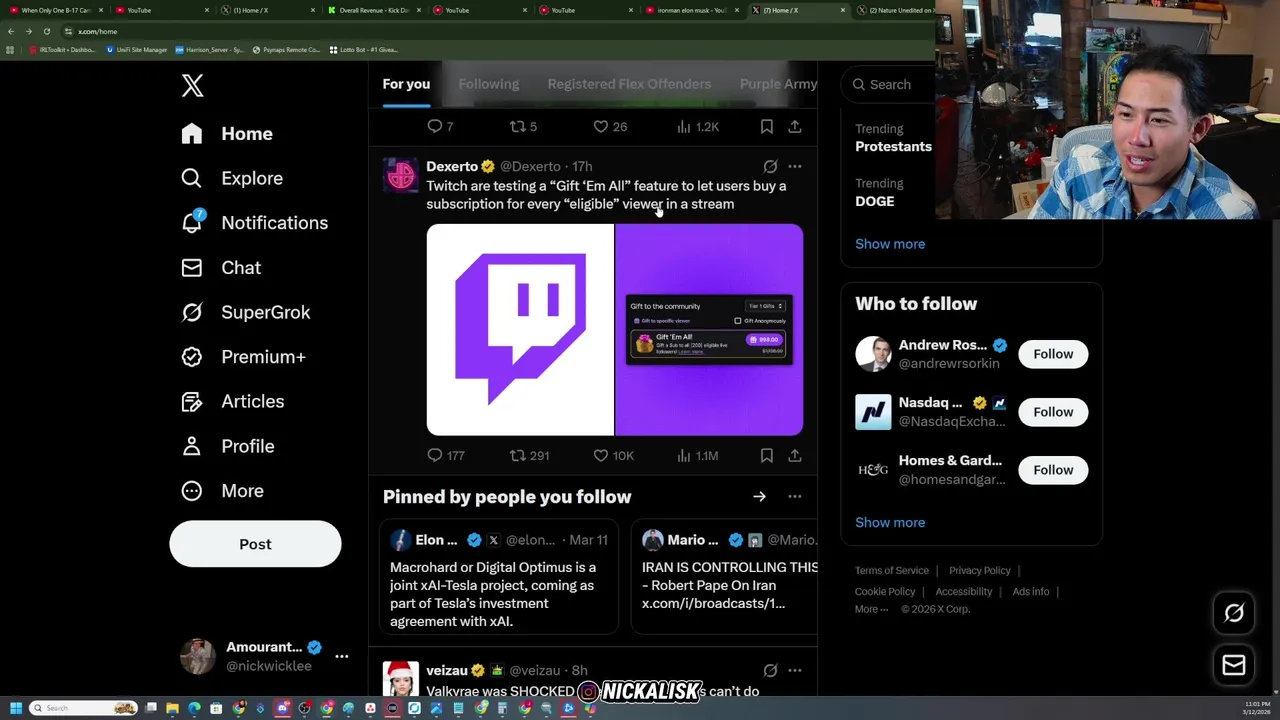
Task: Click the browser reload button
Action: (46, 31)
